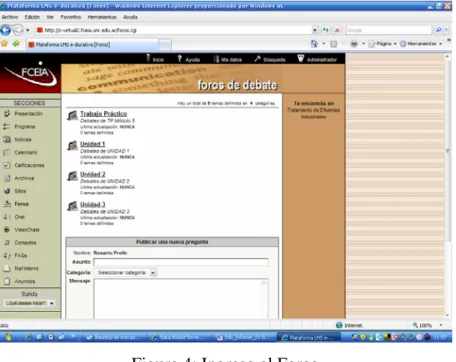Expand the Seleccionar categoría dropdown
456x362 pixels.
(153, 273)
